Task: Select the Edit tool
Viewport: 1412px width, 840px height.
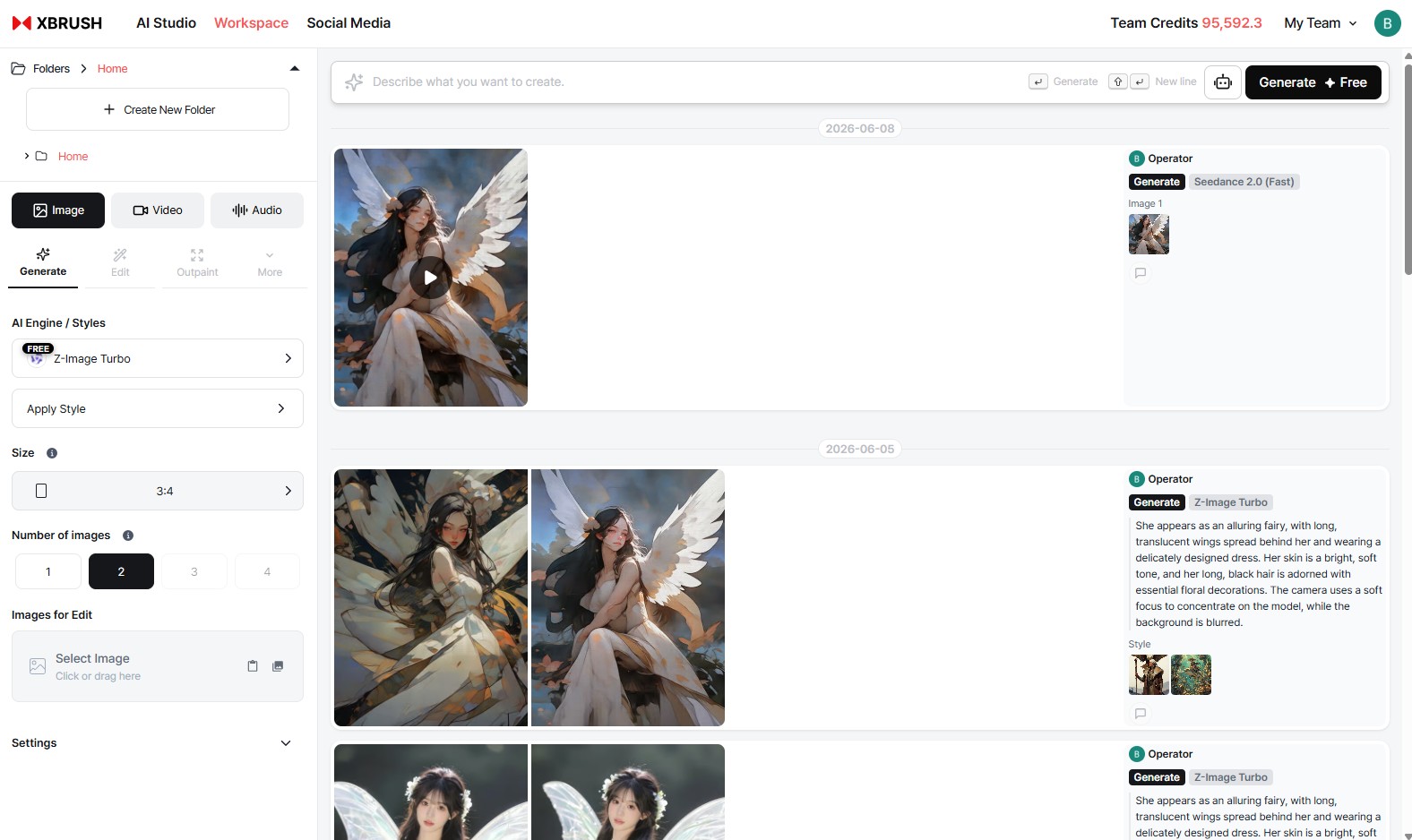Action: tap(120, 263)
